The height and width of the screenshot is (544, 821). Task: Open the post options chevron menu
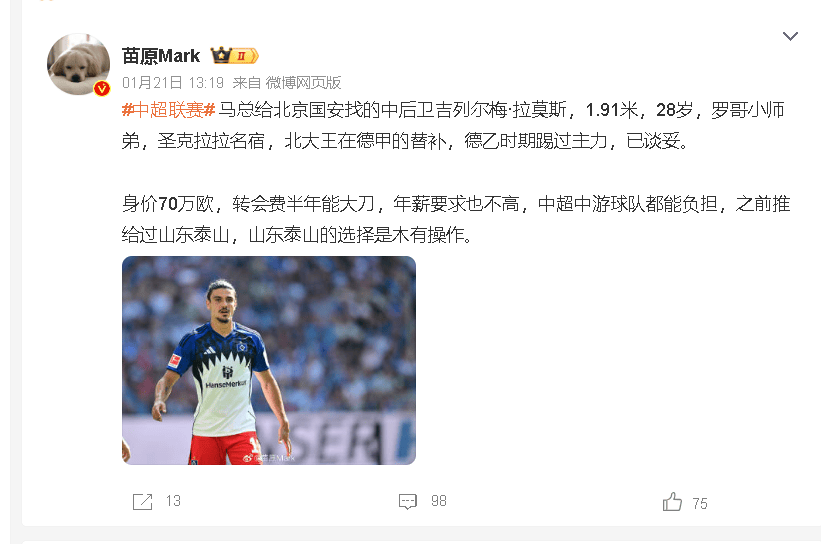coord(790,36)
